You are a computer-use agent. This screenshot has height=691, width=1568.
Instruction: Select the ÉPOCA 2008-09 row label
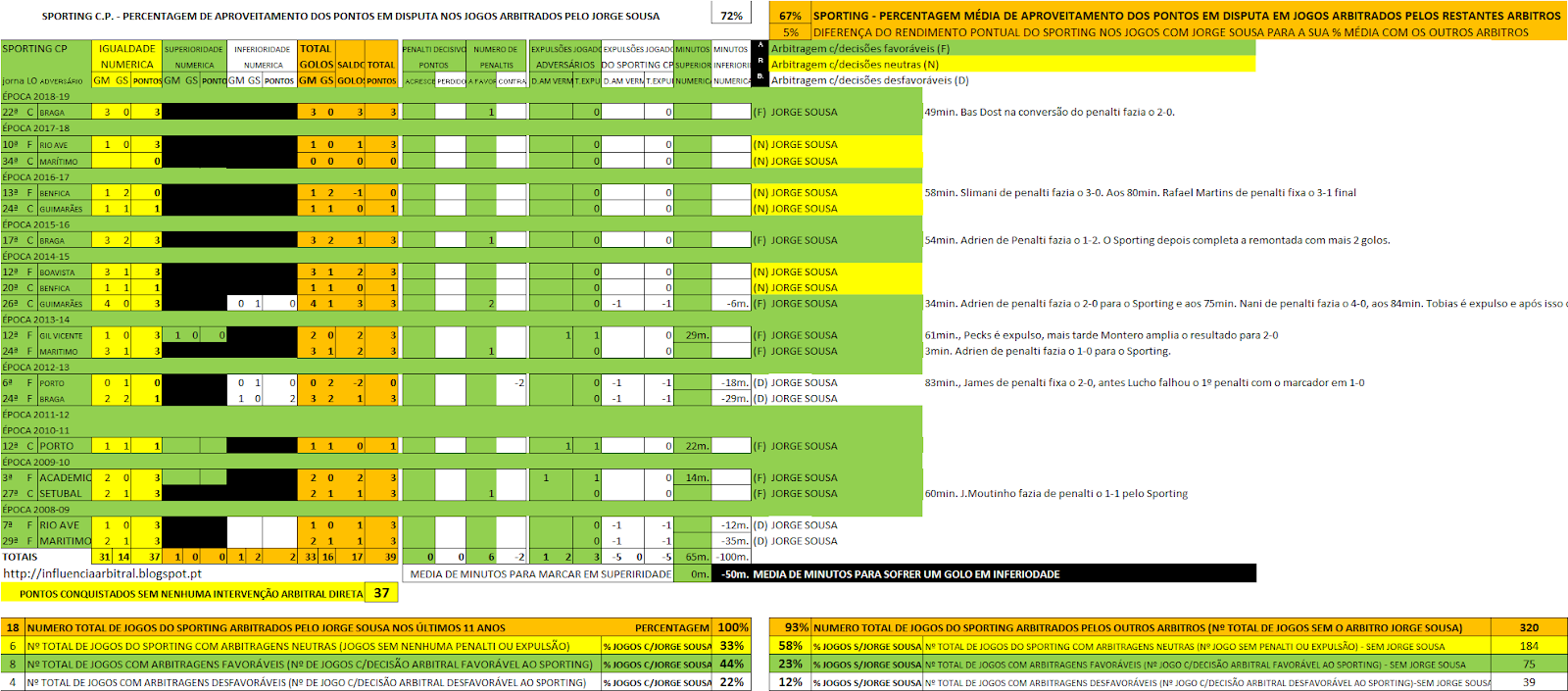(x=36, y=510)
